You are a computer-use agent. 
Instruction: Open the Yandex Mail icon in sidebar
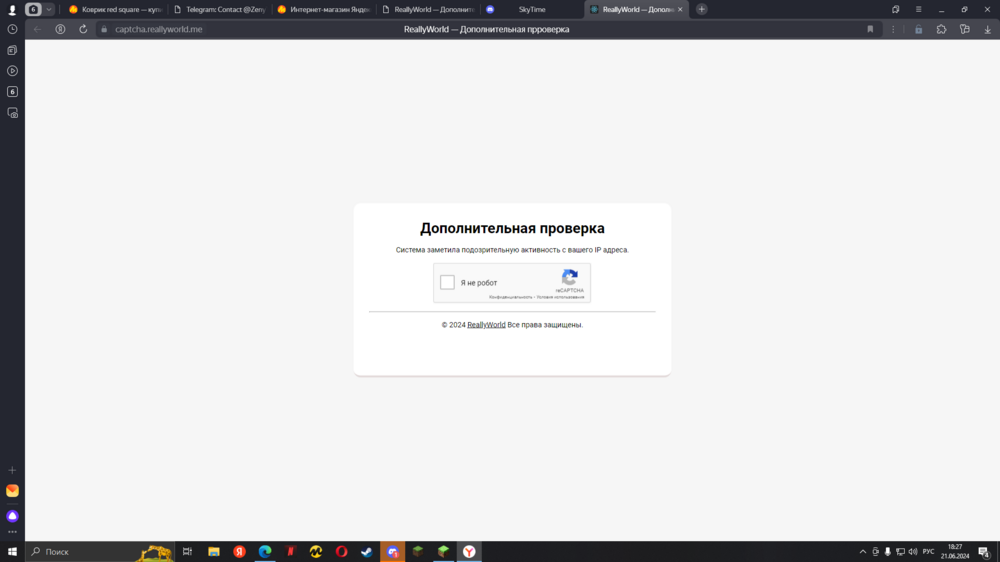click(12, 491)
